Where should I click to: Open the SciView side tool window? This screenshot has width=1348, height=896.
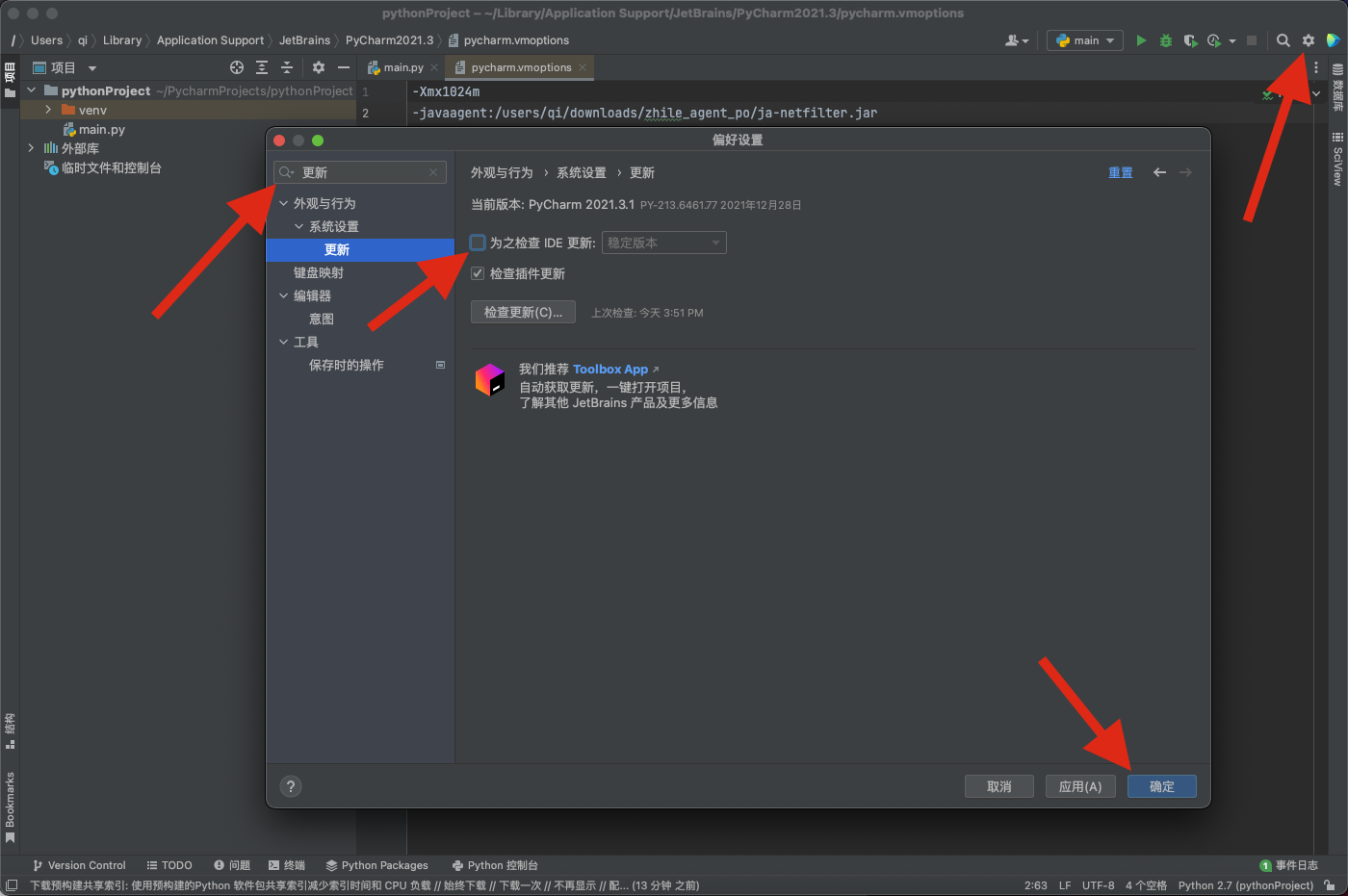tap(1337, 159)
